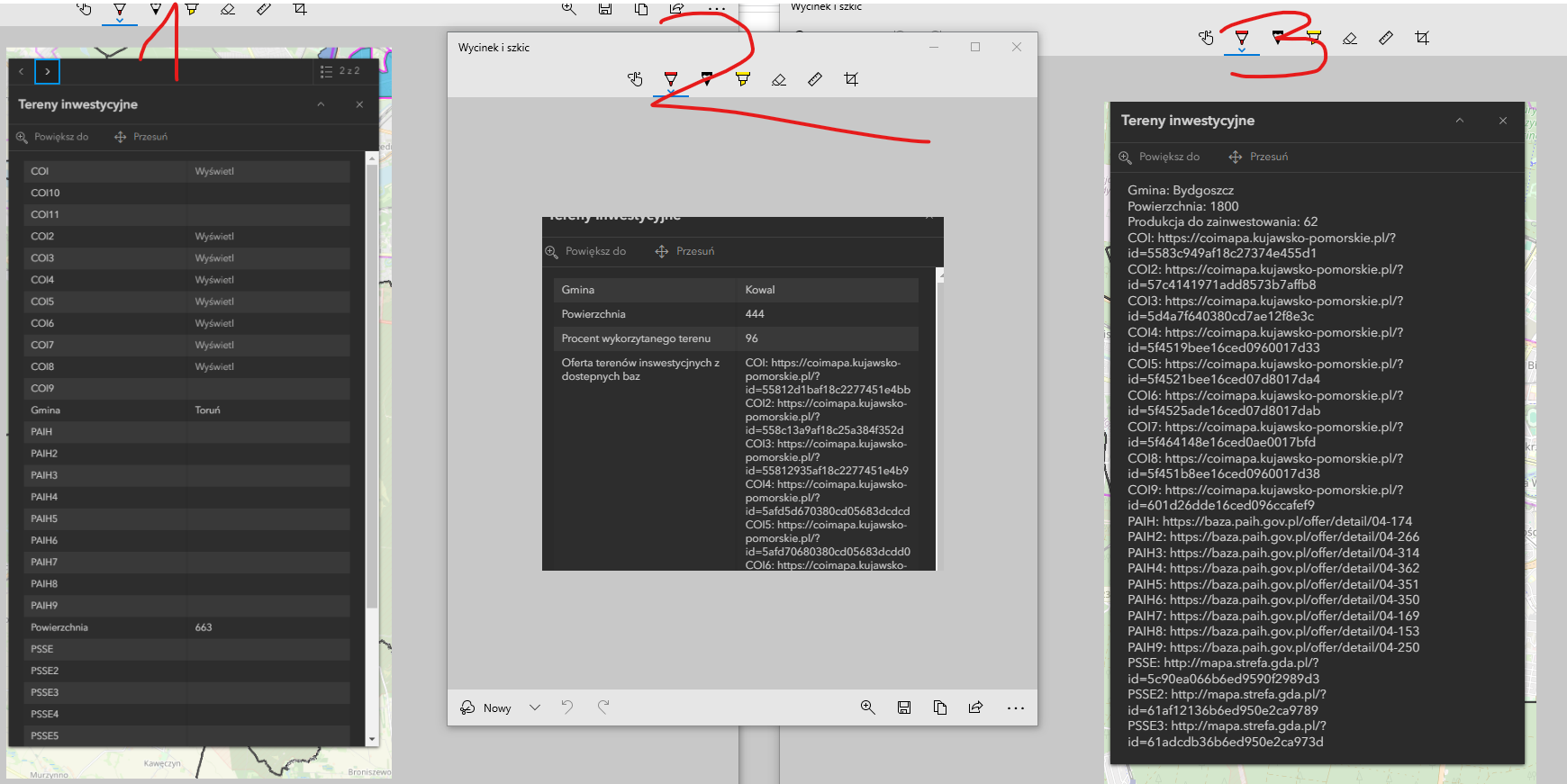Save the snip with the floppy disk icon
This screenshot has width=1567, height=784.
click(904, 707)
